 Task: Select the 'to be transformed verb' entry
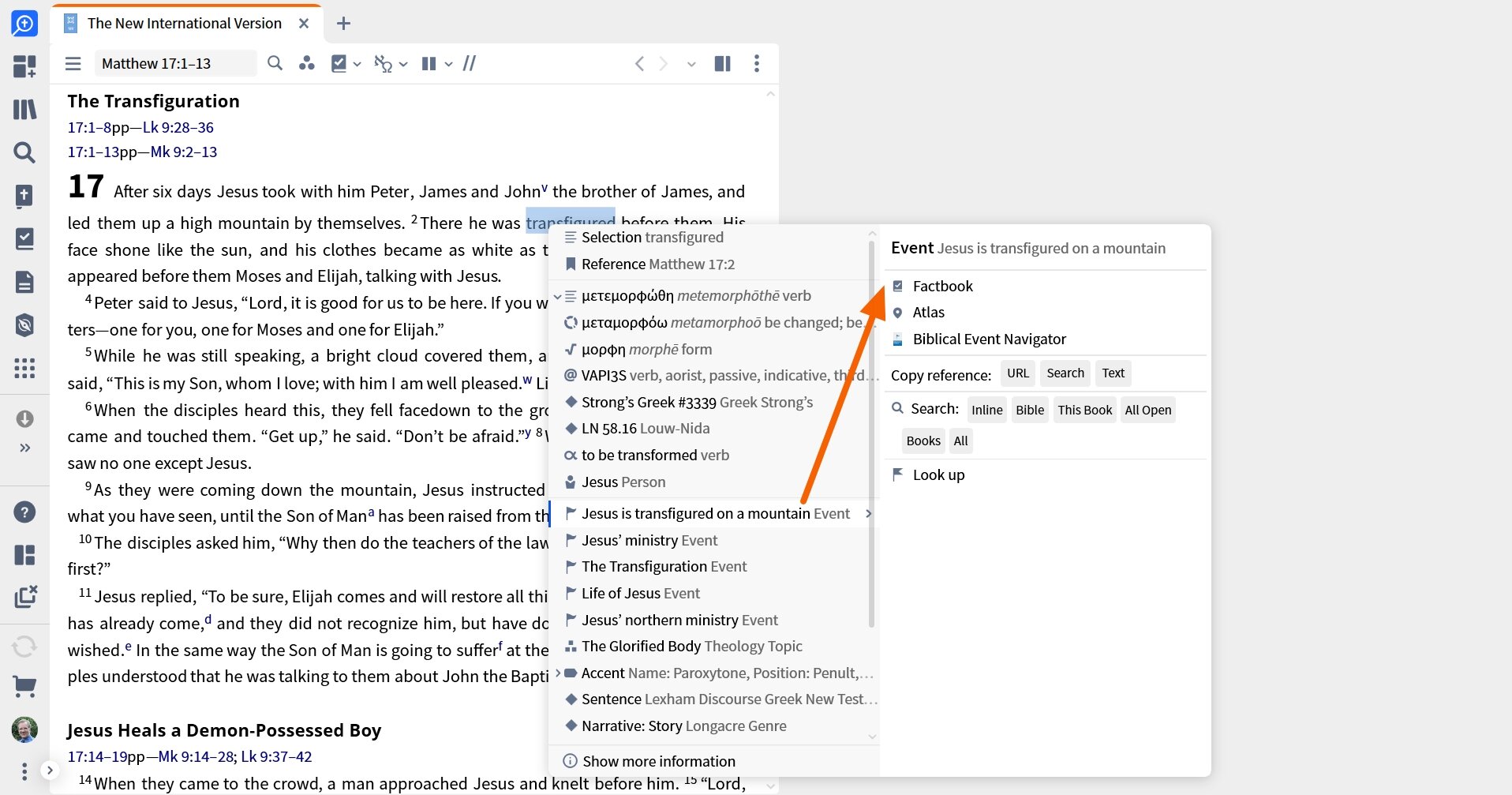(713, 456)
